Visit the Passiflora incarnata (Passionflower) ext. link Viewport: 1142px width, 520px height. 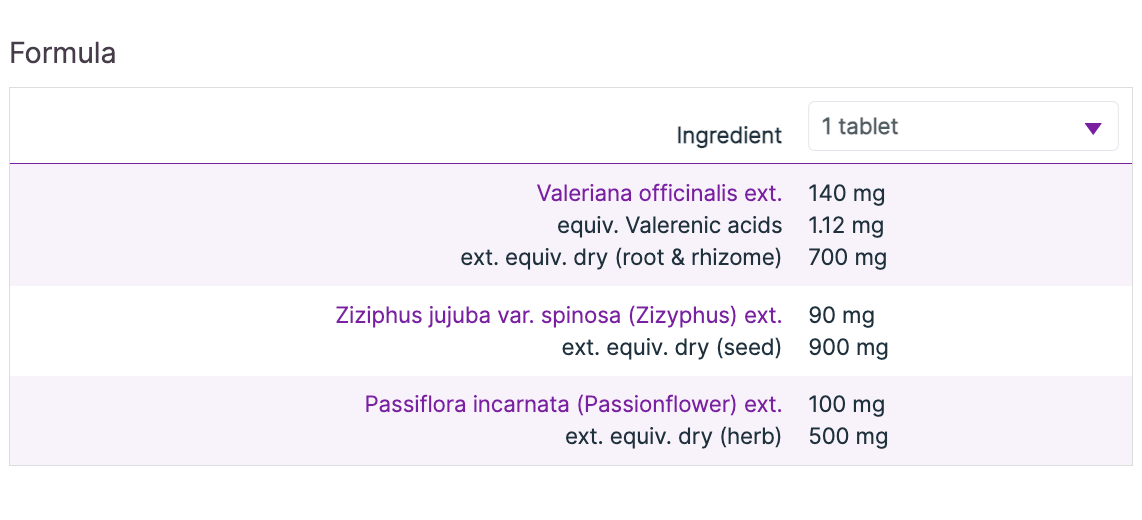click(x=573, y=405)
